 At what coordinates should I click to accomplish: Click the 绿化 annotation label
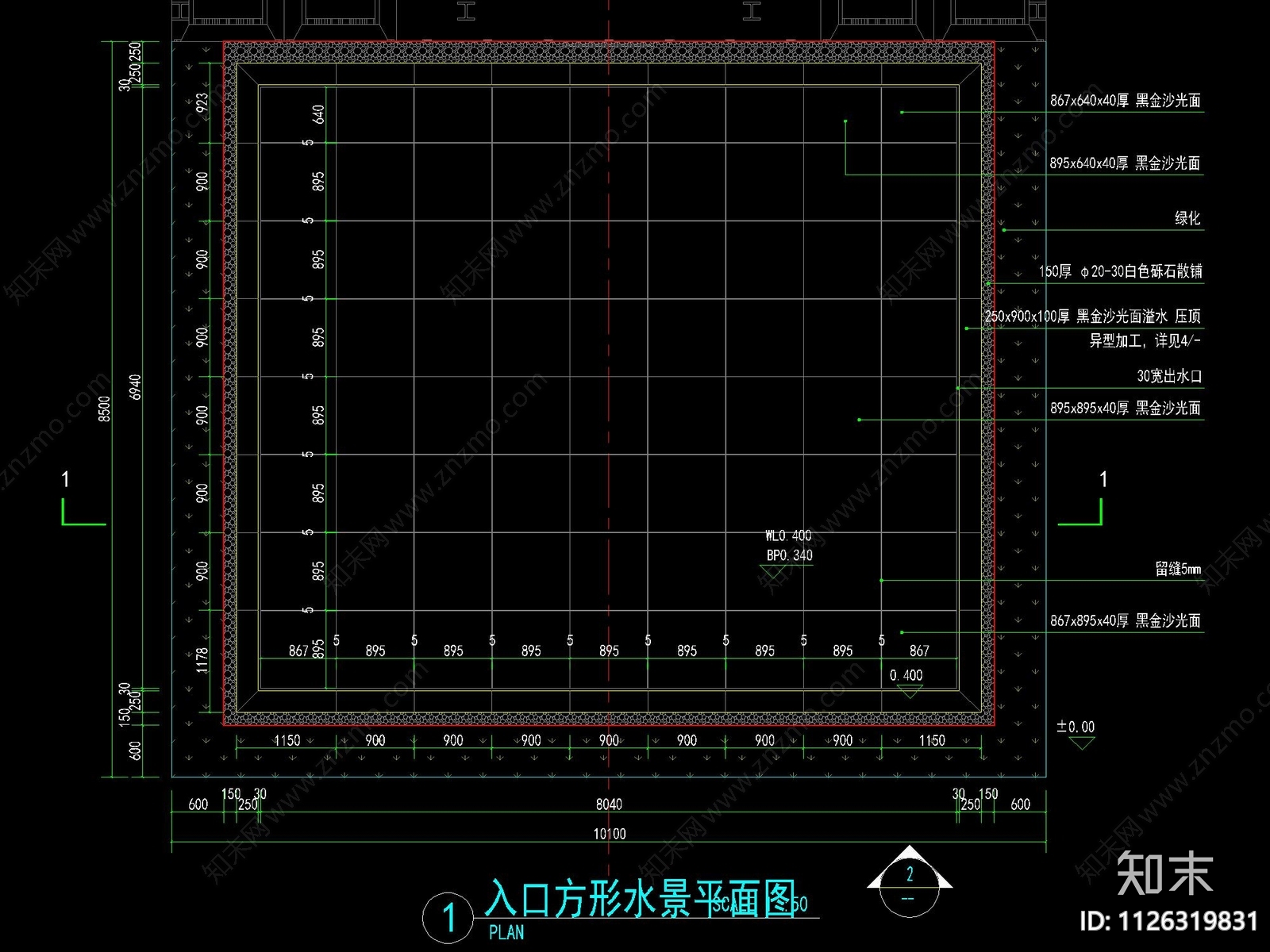1186,217
